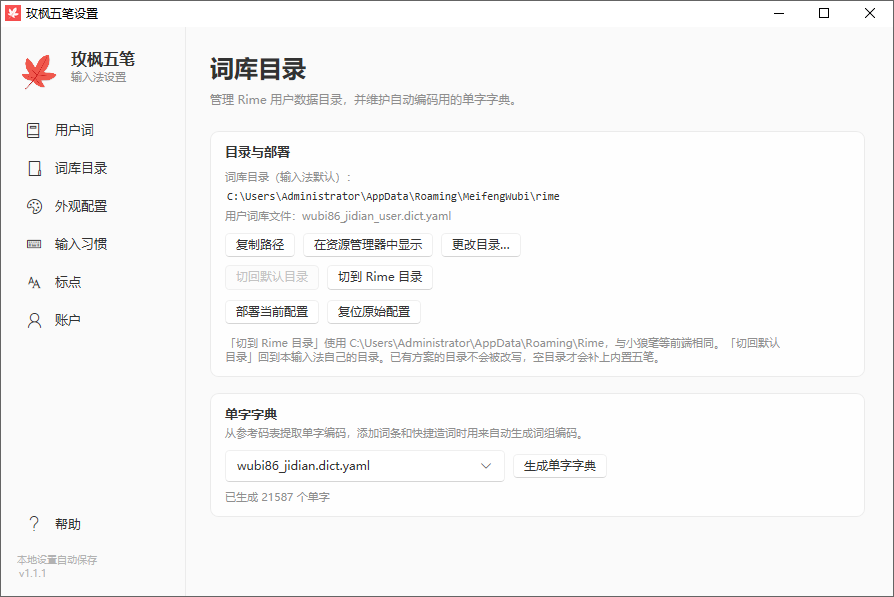Click the rime directory path text
Viewport: 894px width, 597px height.
(393, 196)
